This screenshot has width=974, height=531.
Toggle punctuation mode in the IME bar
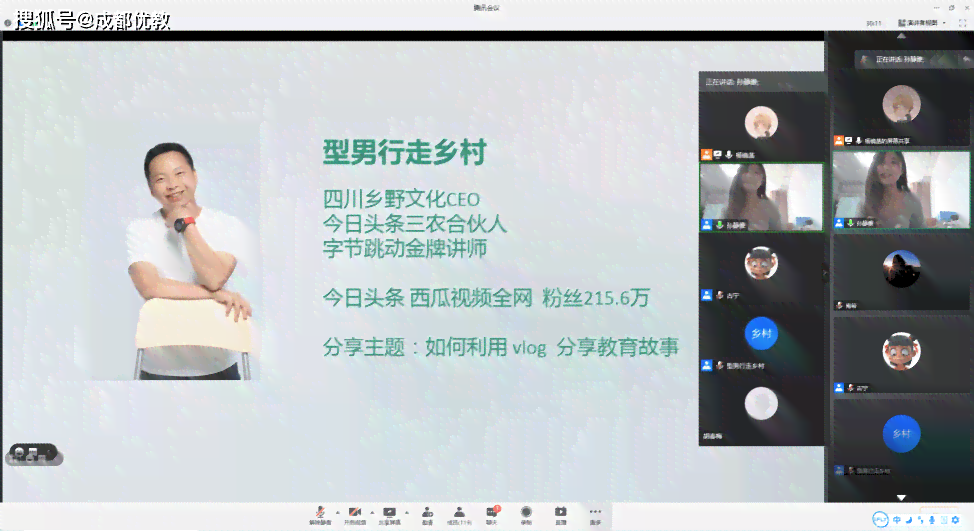coord(921,520)
